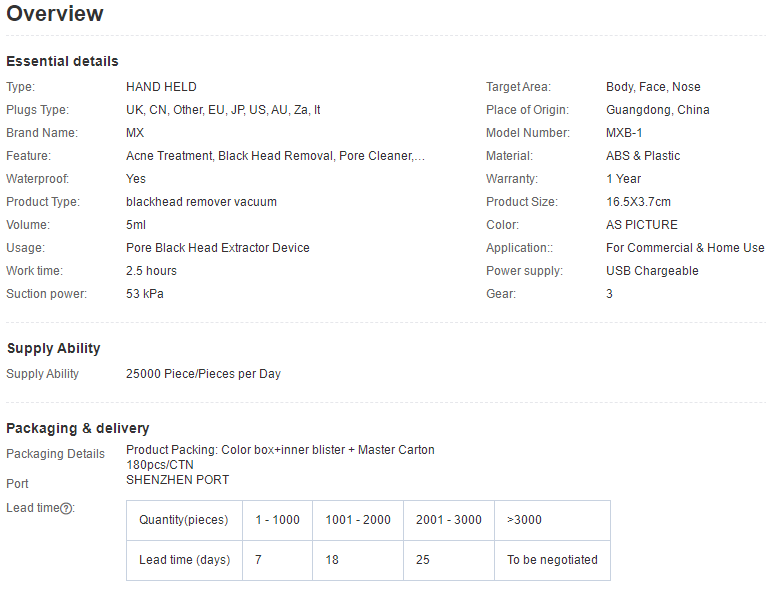
Task: Click the Brand Name value MX
Action: 135,133
